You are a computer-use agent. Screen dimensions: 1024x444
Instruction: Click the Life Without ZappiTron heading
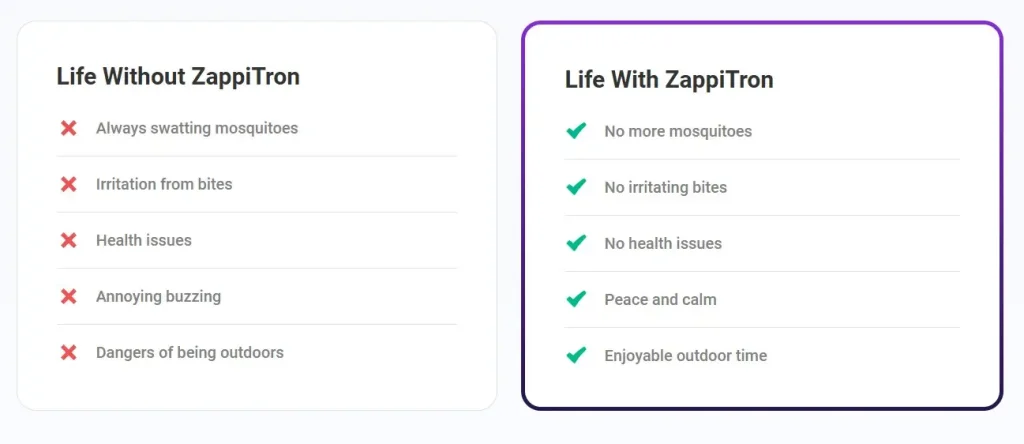[x=178, y=76]
